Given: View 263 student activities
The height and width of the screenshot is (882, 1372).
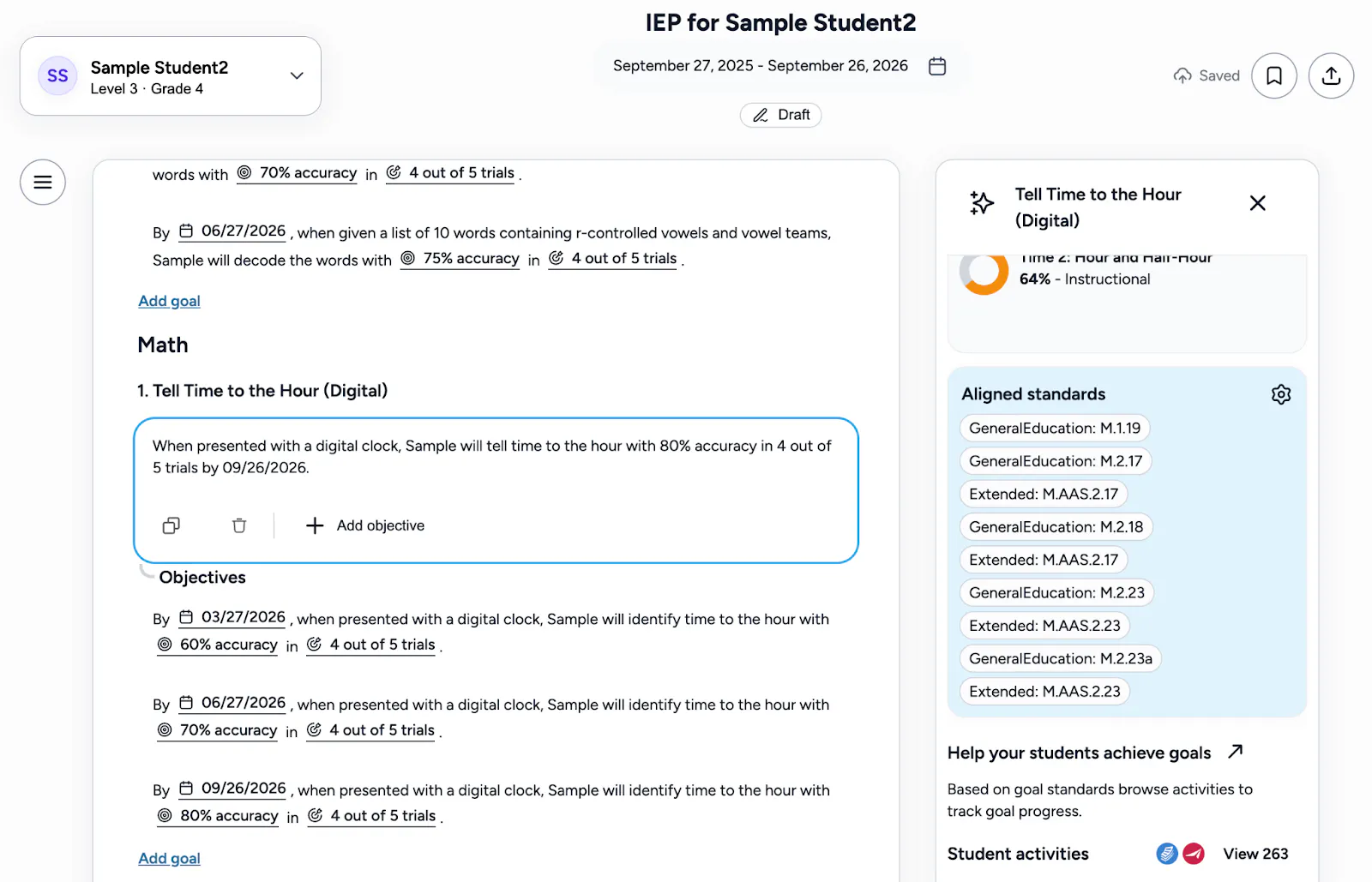Looking at the screenshot, I should 1255,854.
